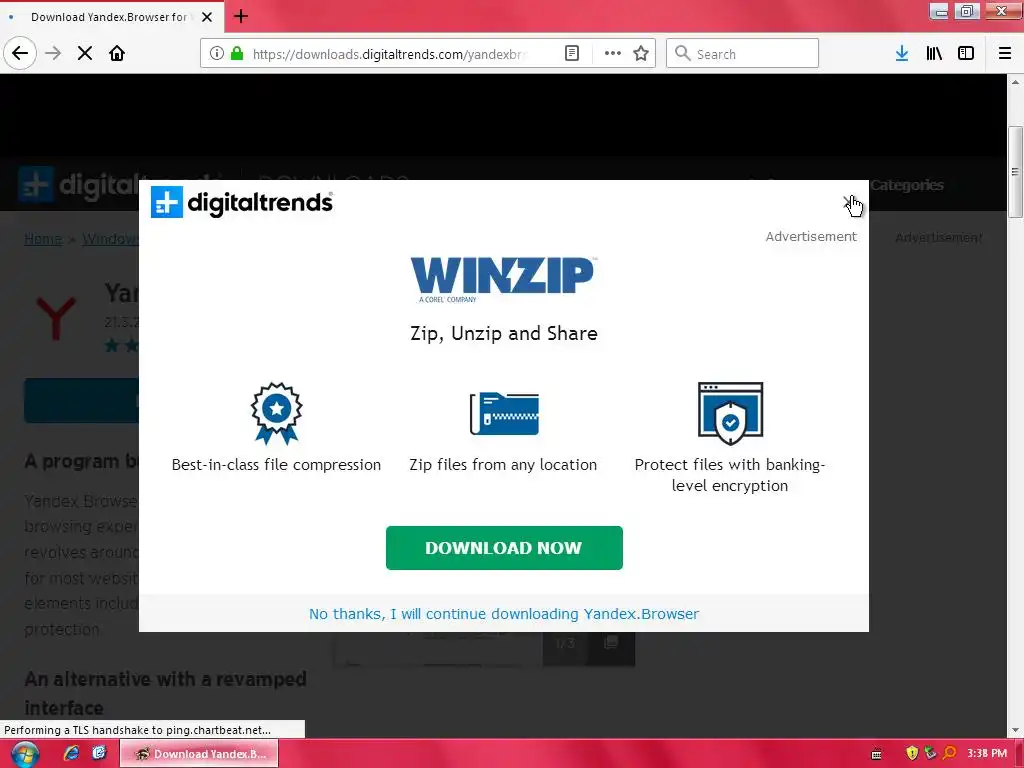Viewport: 1024px width, 768px height.
Task: Click the 3:38 PM system clock
Action: (987, 754)
